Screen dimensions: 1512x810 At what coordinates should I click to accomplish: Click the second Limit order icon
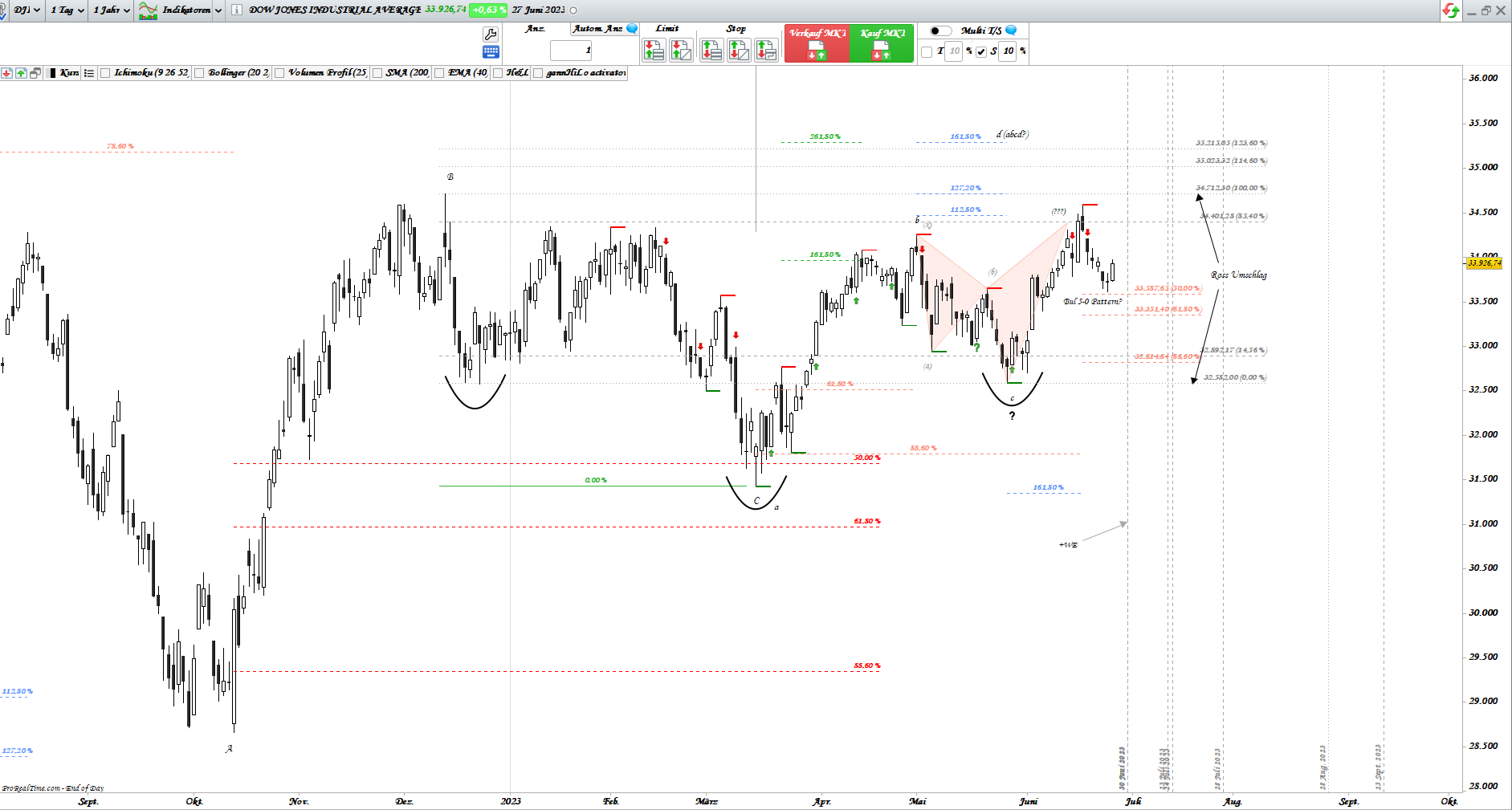pyautogui.click(x=681, y=50)
